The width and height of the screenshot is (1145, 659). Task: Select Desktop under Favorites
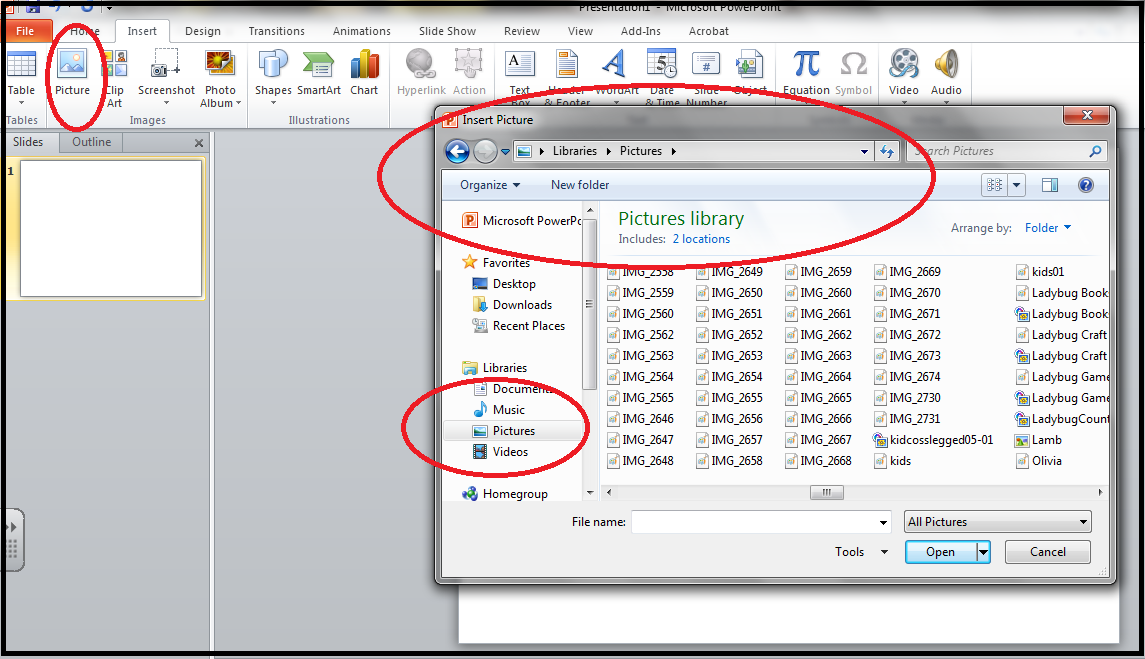(x=504, y=283)
